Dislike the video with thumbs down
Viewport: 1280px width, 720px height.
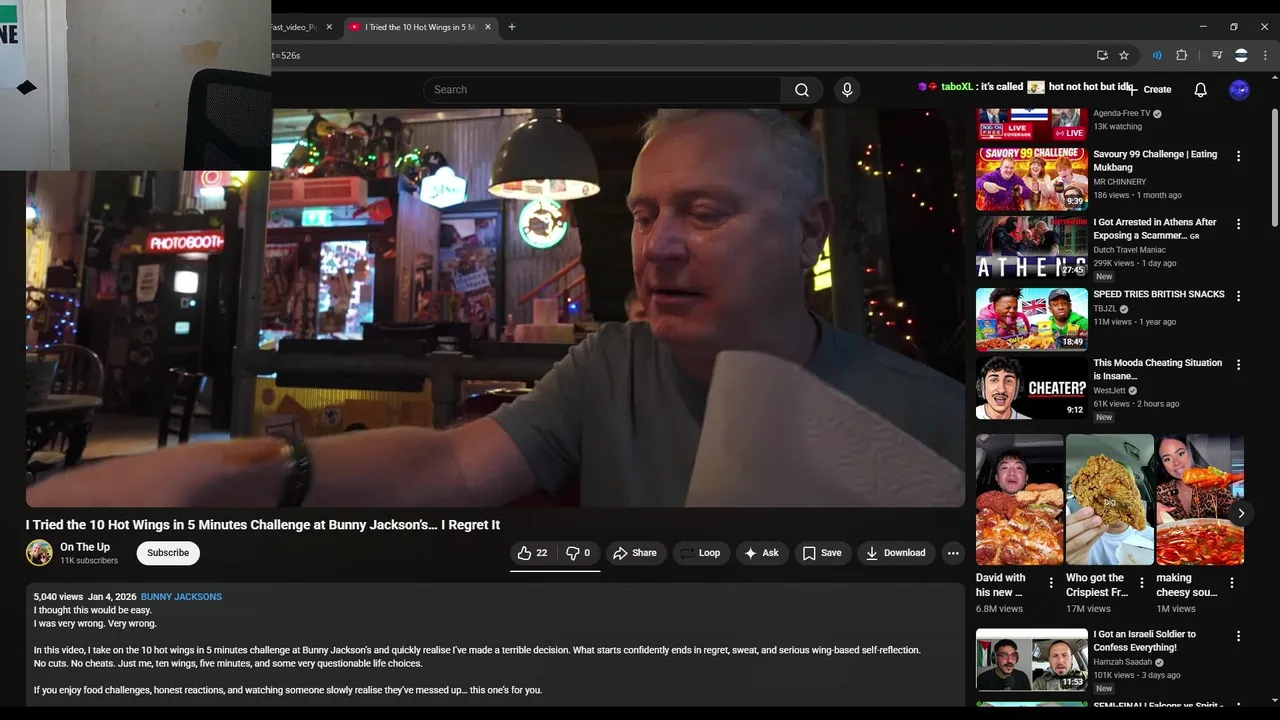pyautogui.click(x=578, y=553)
